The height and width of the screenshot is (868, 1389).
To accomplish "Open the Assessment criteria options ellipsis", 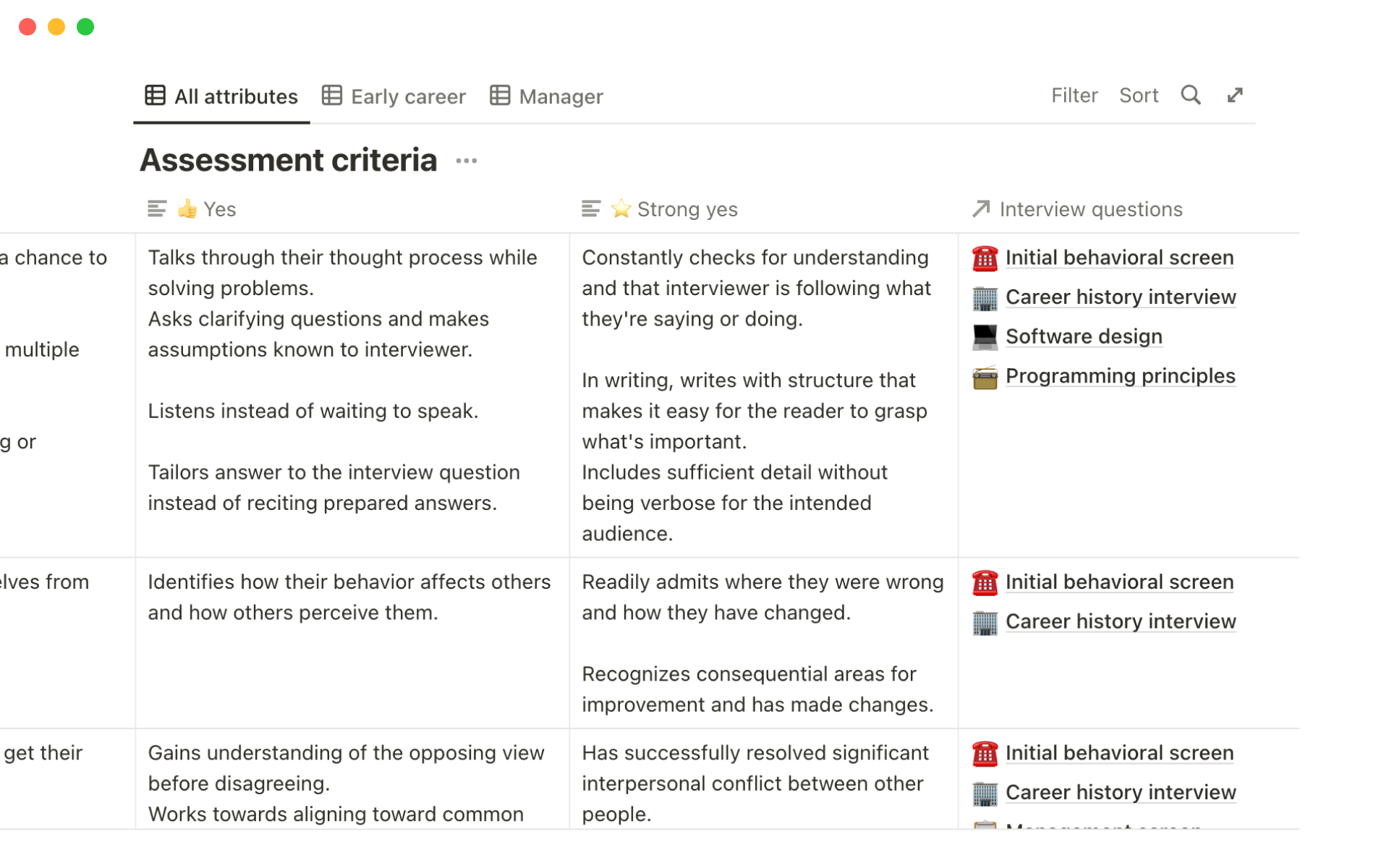I will (467, 161).
